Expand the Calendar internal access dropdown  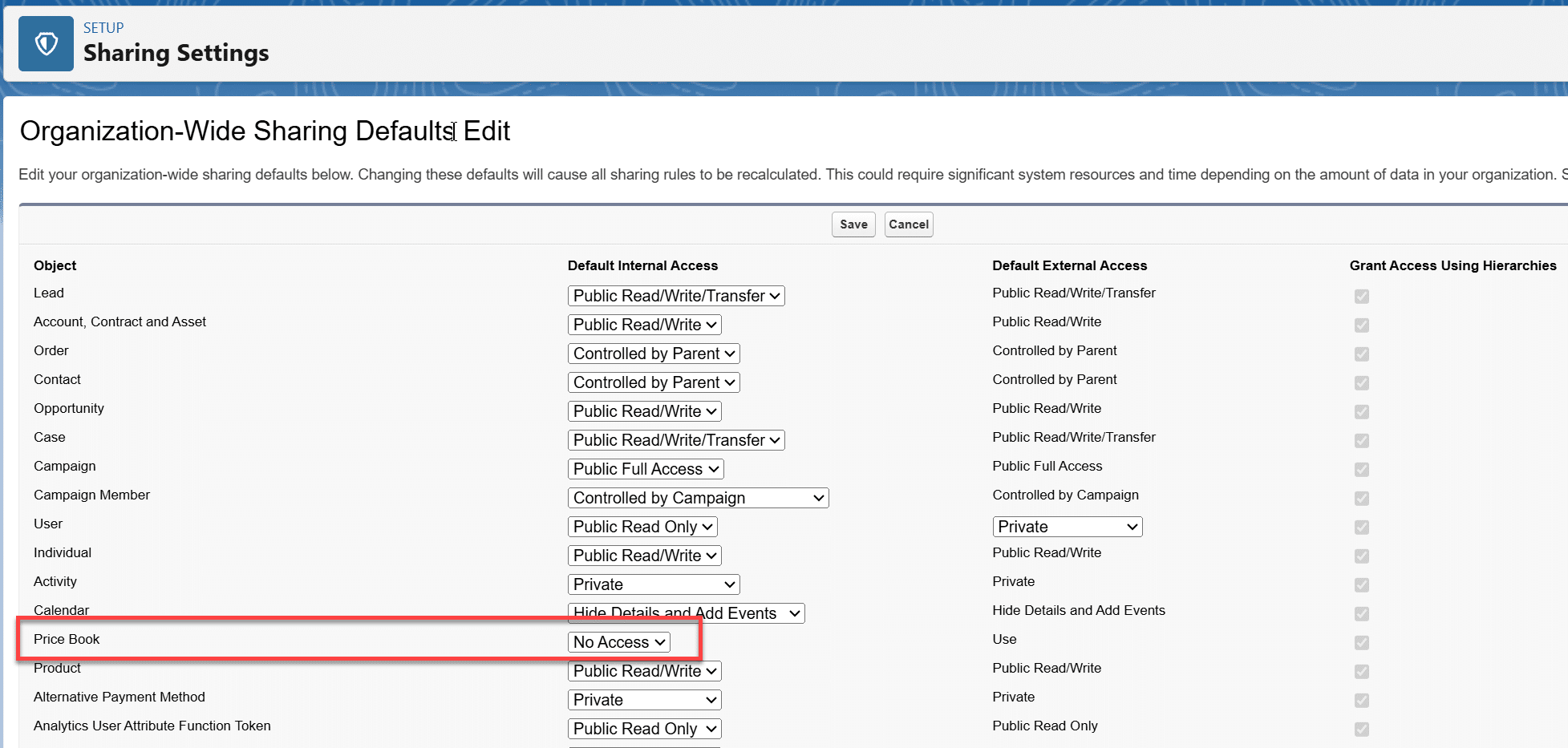point(686,613)
